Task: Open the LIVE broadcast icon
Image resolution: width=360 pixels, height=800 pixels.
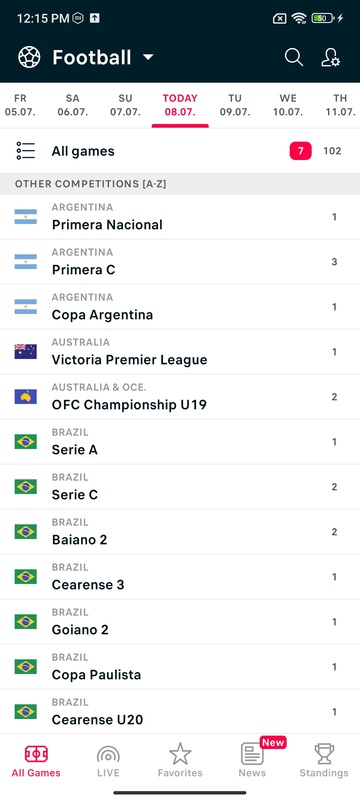Action: point(108,755)
